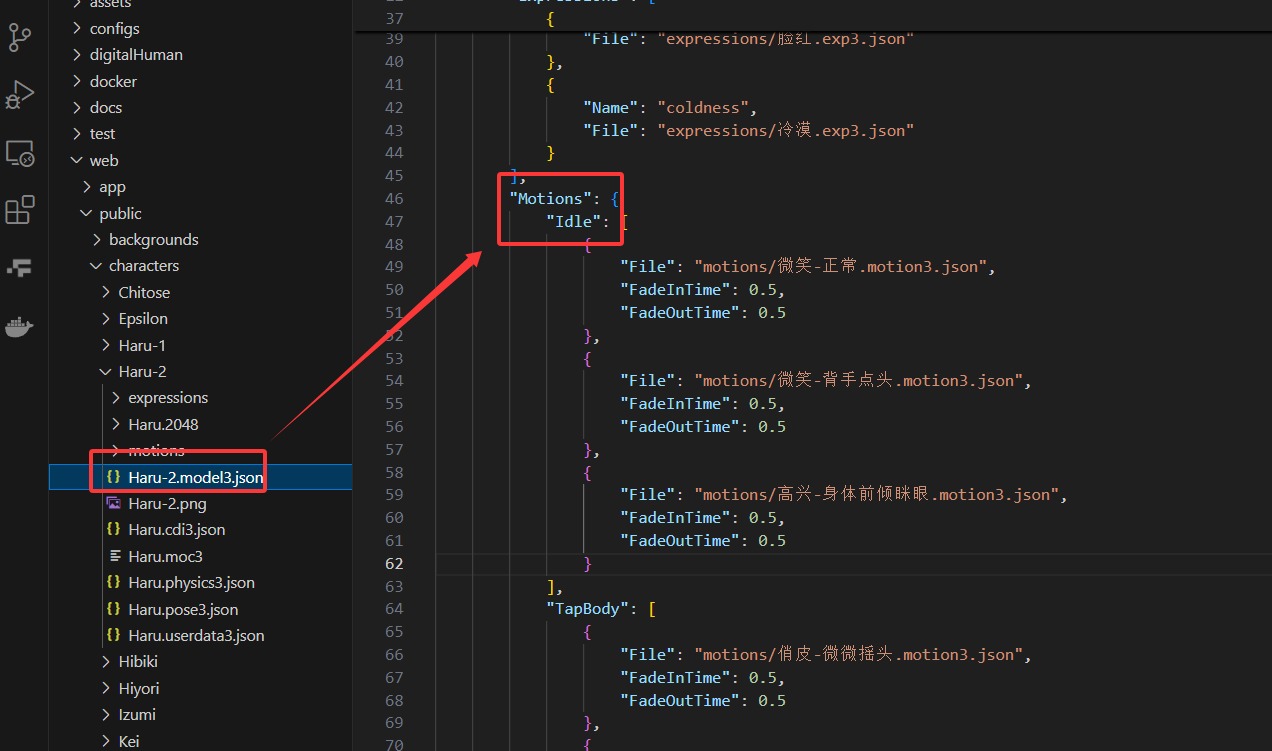Viewport: 1272px width, 751px height.
Task: Click the "FadeOutTime" key on line 56
Action: (x=679, y=426)
